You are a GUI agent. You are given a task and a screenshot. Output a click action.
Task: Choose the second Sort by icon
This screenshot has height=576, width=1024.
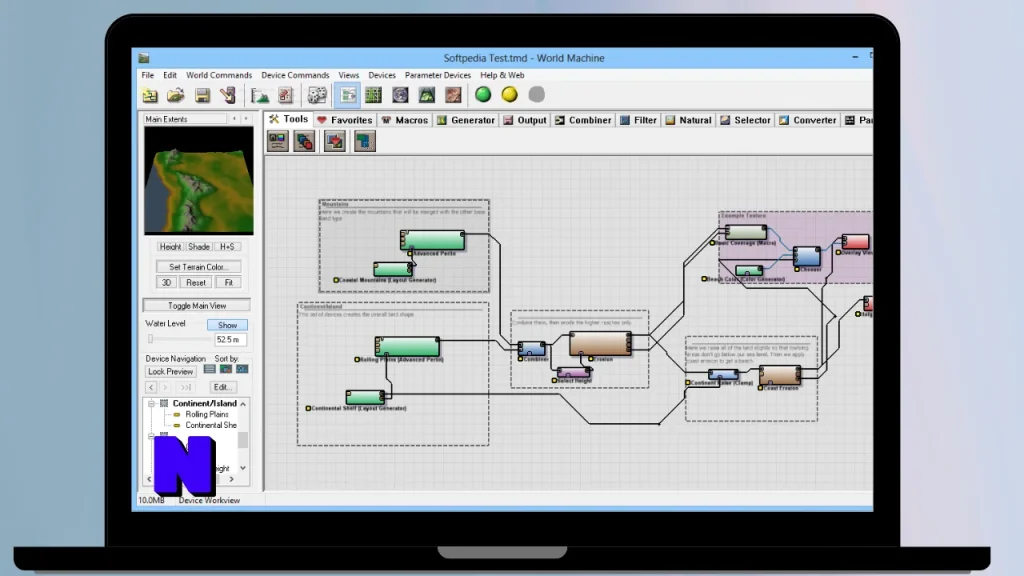tap(226, 370)
